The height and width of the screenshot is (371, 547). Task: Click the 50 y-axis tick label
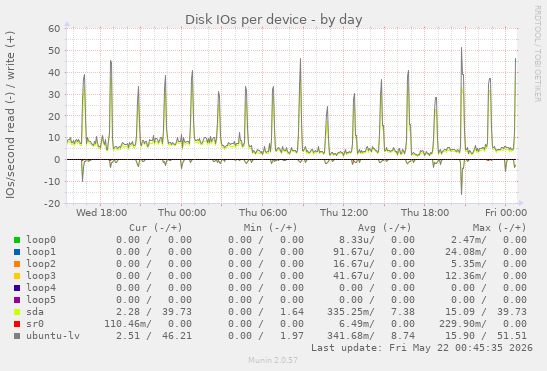[x=54, y=51]
